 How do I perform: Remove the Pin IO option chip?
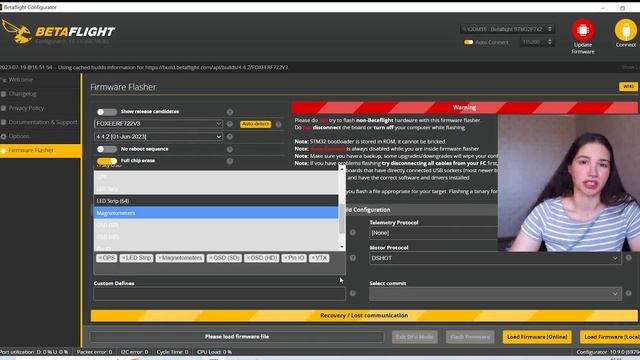point(285,258)
